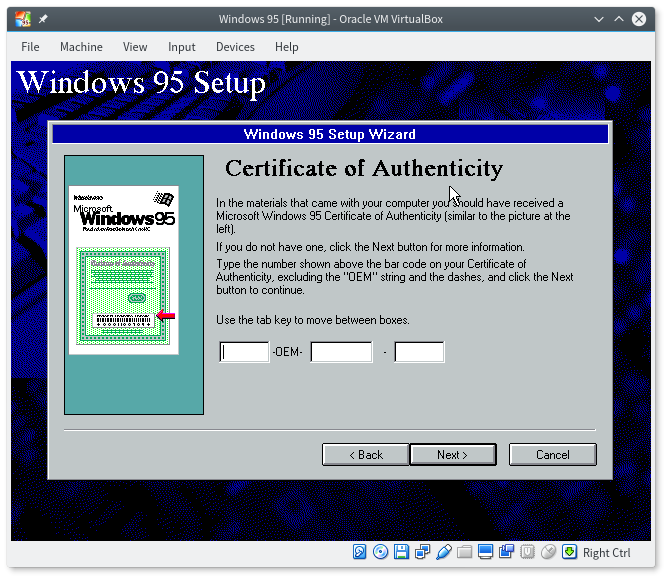Focus the first product key box before OEM
The image size is (668, 580).
[244, 352]
